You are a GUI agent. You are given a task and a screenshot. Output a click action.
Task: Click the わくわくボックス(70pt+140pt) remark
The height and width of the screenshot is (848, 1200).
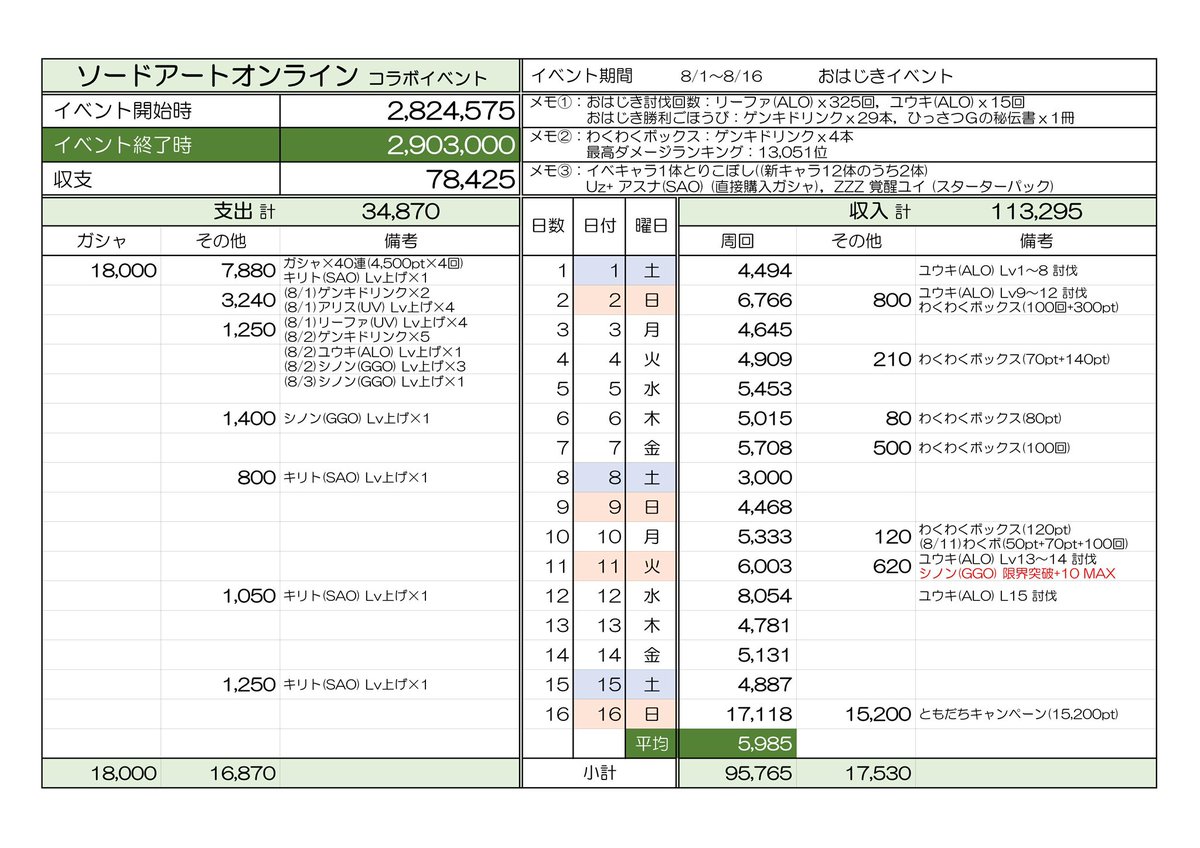1014,360
